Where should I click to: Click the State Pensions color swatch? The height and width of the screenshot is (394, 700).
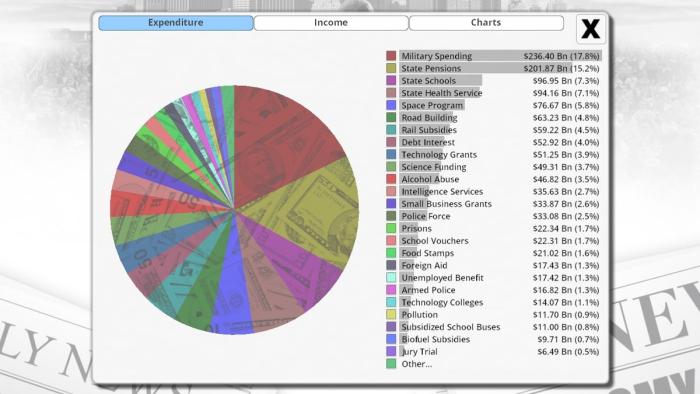pyautogui.click(x=391, y=68)
